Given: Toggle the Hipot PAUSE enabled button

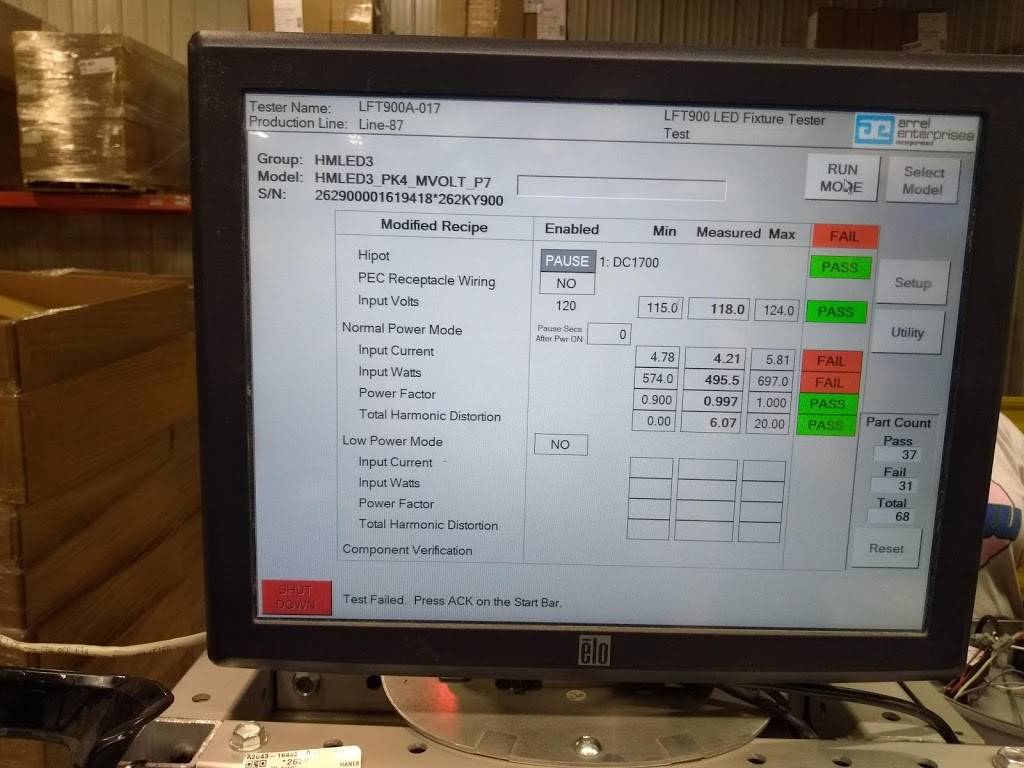Looking at the screenshot, I should coord(567,261).
